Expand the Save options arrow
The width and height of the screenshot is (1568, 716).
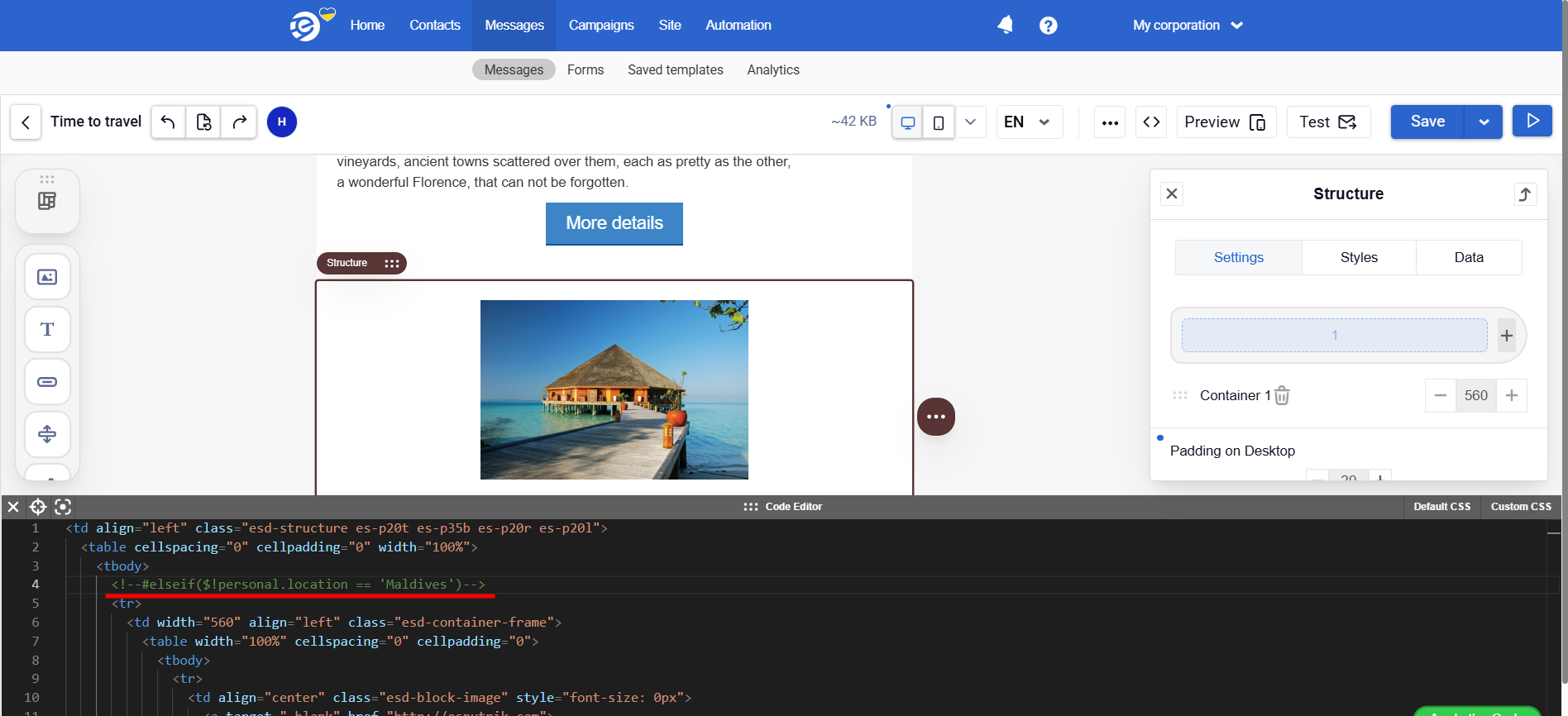coord(1484,122)
